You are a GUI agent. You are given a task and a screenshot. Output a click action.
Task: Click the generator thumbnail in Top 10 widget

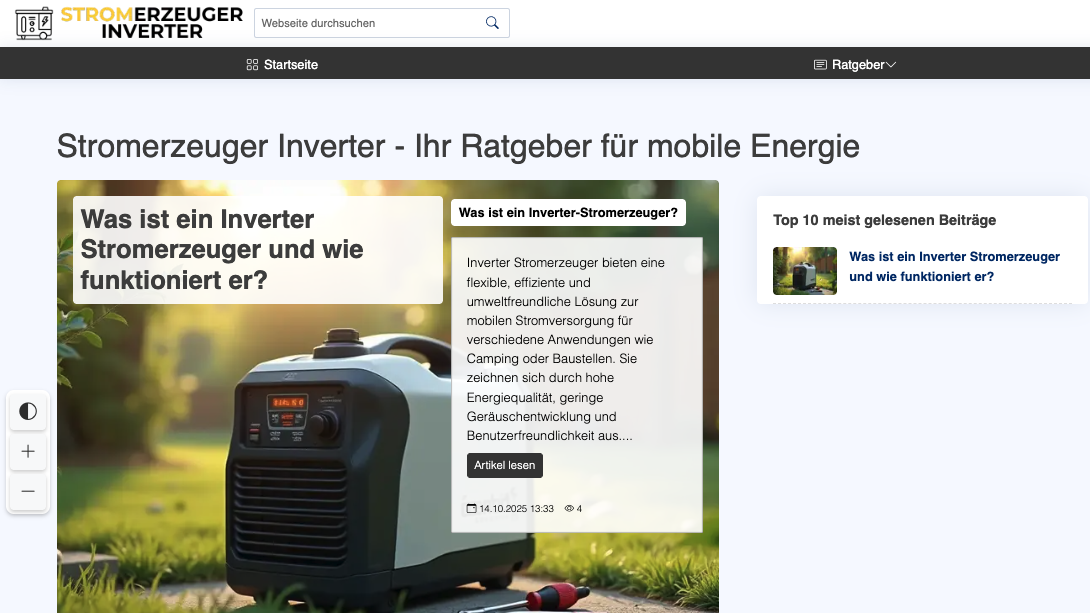tap(804, 271)
